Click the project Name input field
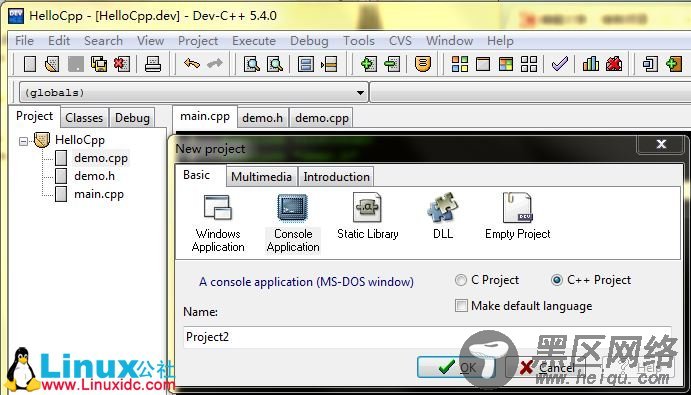The width and height of the screenshot is (691, 395). point(427,337)
